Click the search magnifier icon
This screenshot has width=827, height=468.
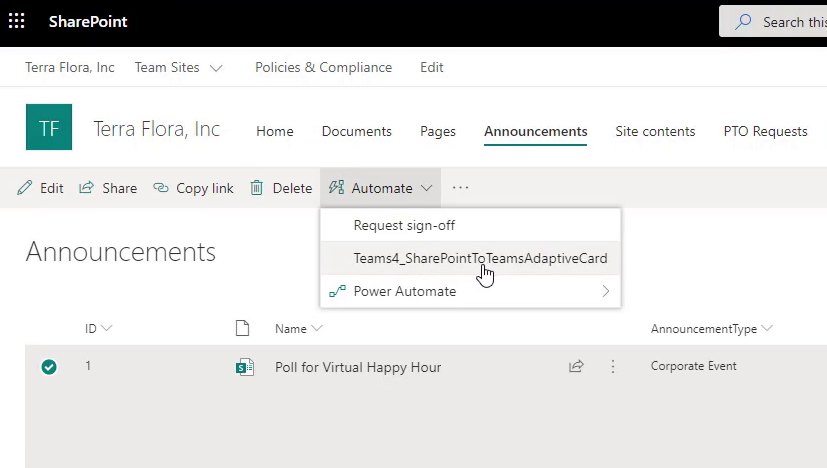pyautogui.click(x=743, y=22)
